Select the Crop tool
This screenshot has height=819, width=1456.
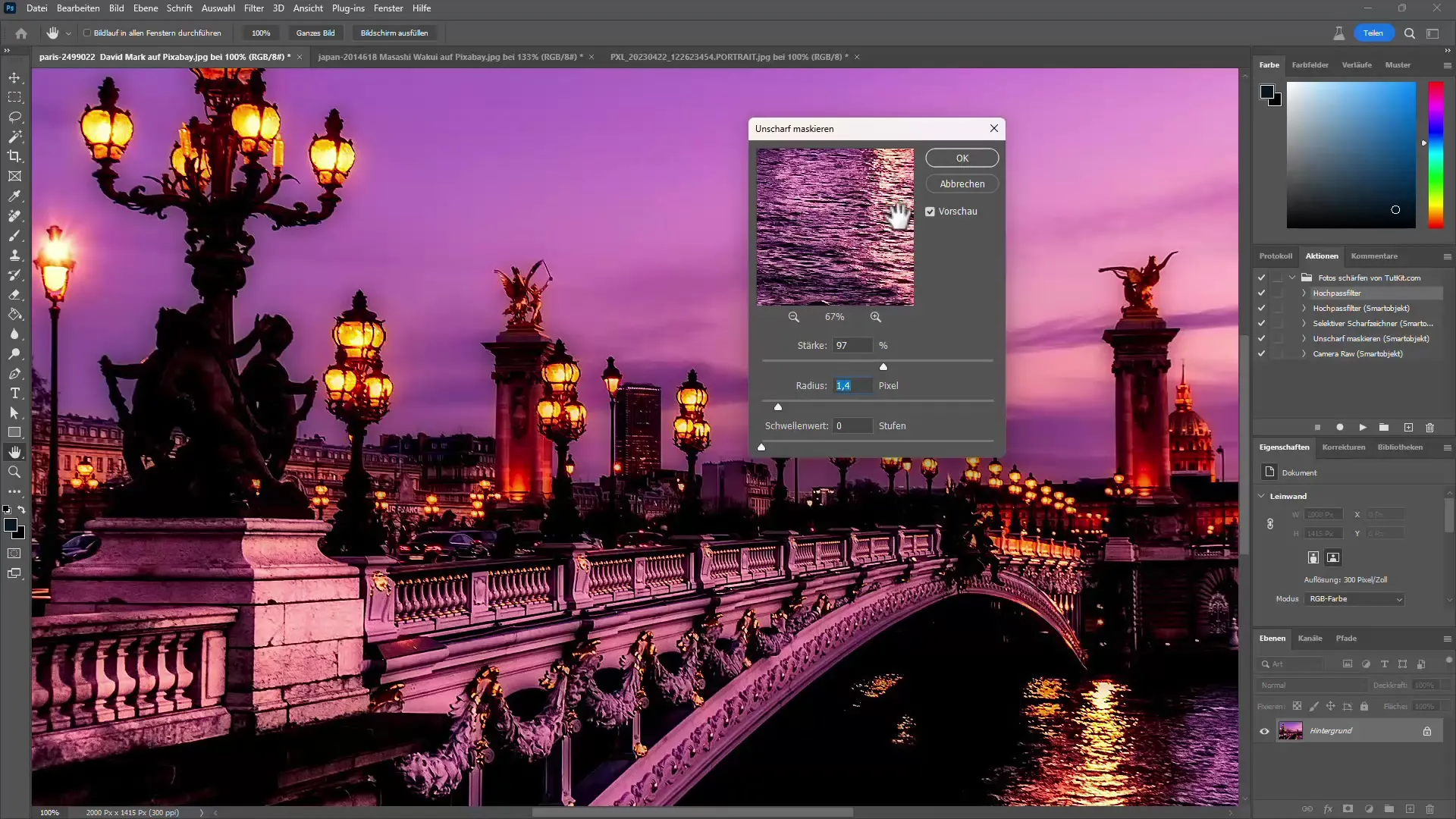pos(14,156)
